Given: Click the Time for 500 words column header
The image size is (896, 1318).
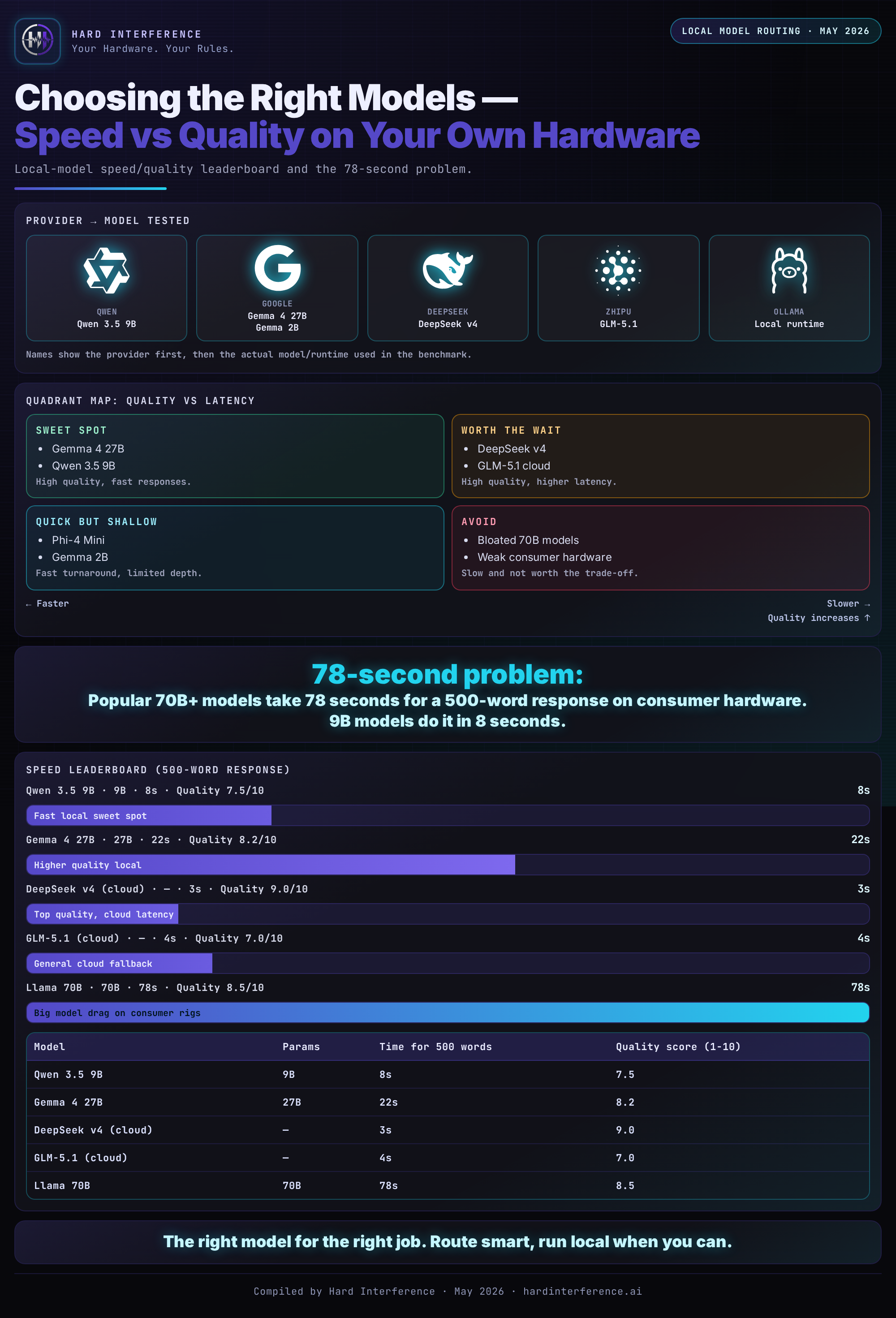Looking at the screenshot, I should pos(435,1047).
